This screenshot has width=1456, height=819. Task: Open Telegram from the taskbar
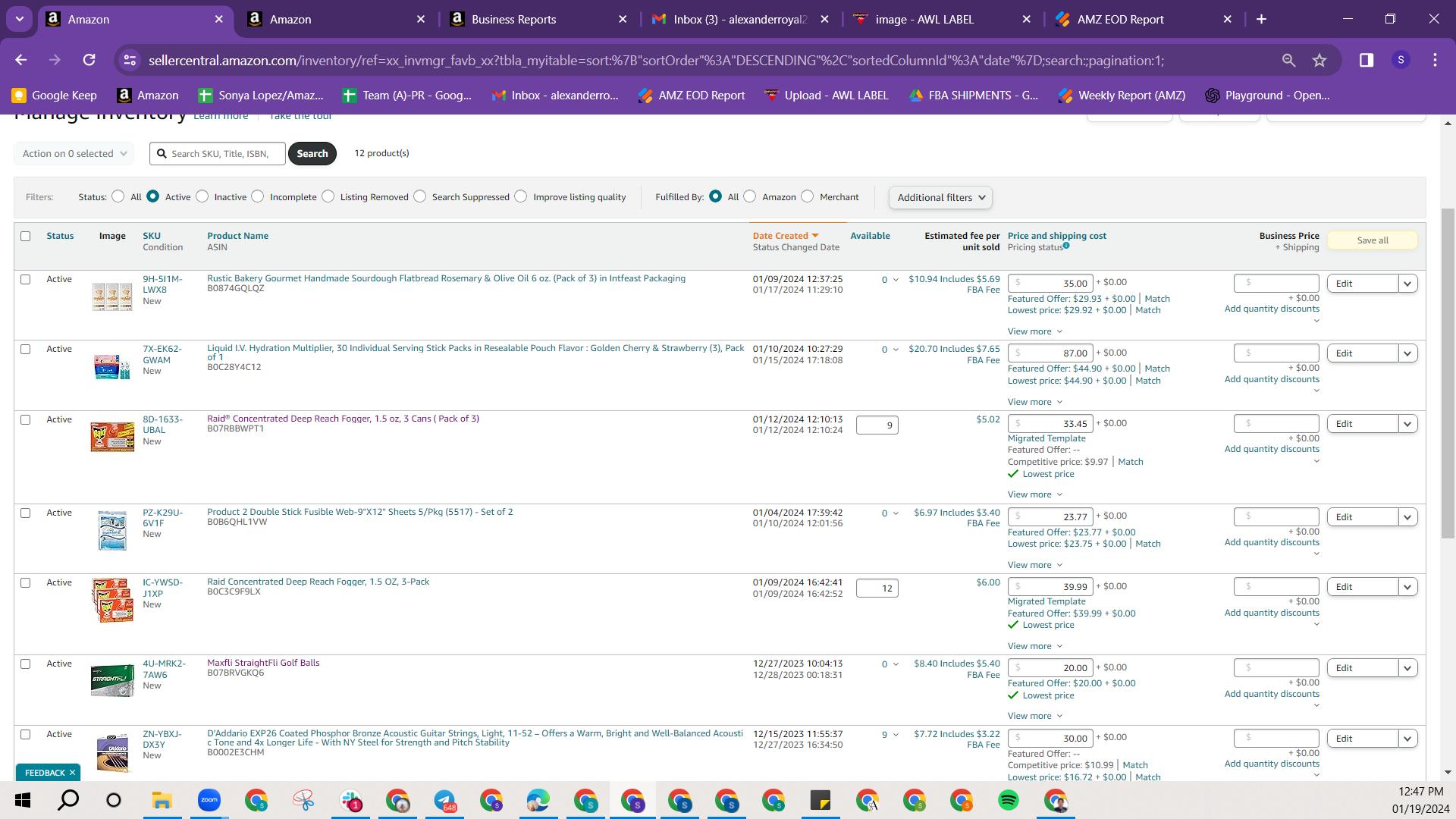click(444, 800)
